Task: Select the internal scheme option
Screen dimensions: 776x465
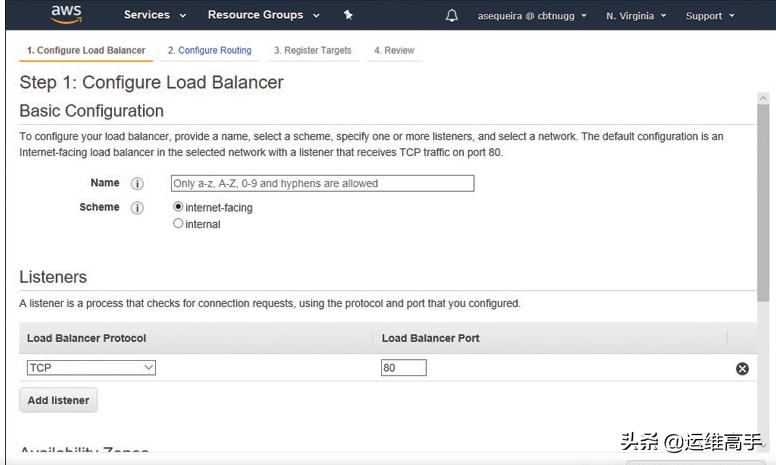Action: coord(179,224)
